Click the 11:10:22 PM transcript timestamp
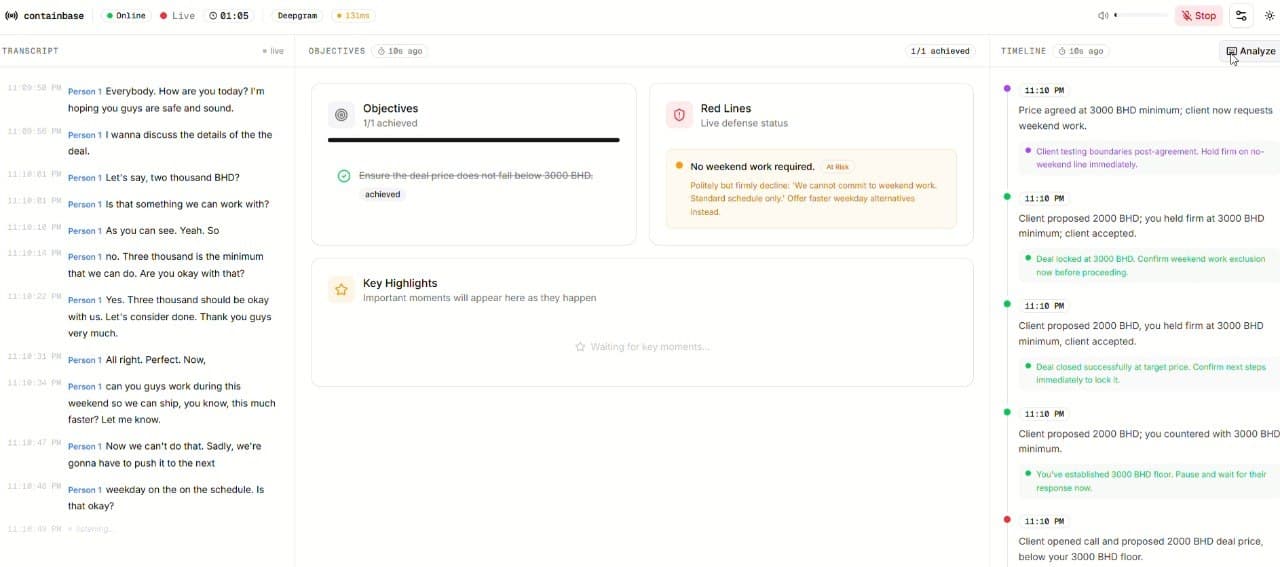The width and height of the screenshot is (1280, 567). [33, 297]
